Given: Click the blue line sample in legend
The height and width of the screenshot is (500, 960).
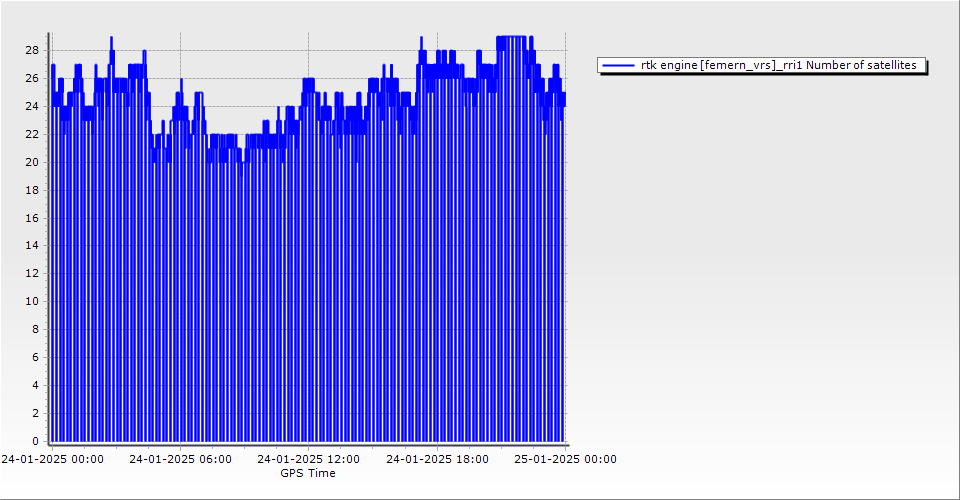Looking at the screenshot, I should click(x=620, y=65).
